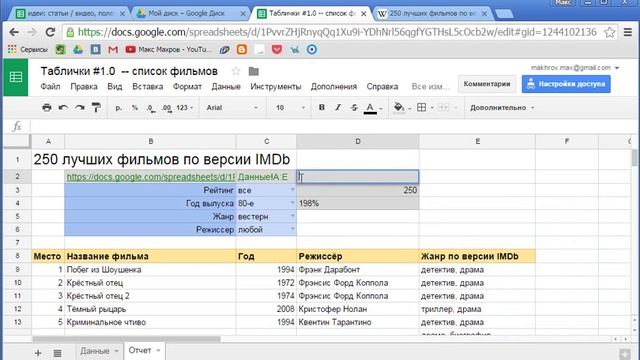Format as currency (р.)

pyautogui.click(x=118, y=108)
